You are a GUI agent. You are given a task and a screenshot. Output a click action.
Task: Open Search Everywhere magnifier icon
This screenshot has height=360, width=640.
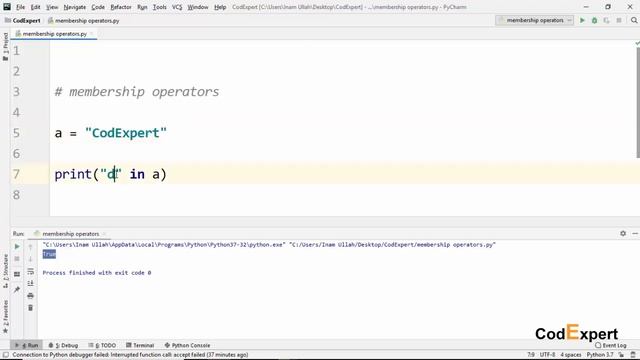click(x=634, y=20)
